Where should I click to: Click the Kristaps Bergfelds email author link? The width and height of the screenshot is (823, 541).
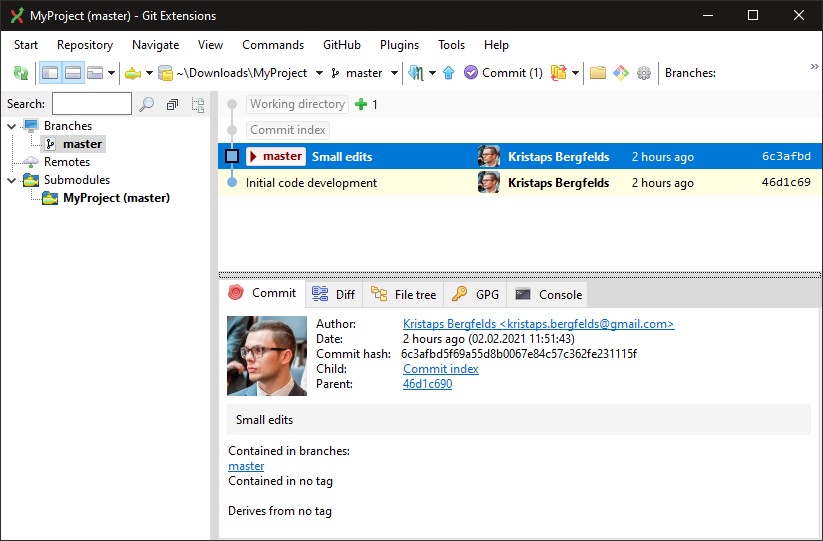tap(539, 324)
